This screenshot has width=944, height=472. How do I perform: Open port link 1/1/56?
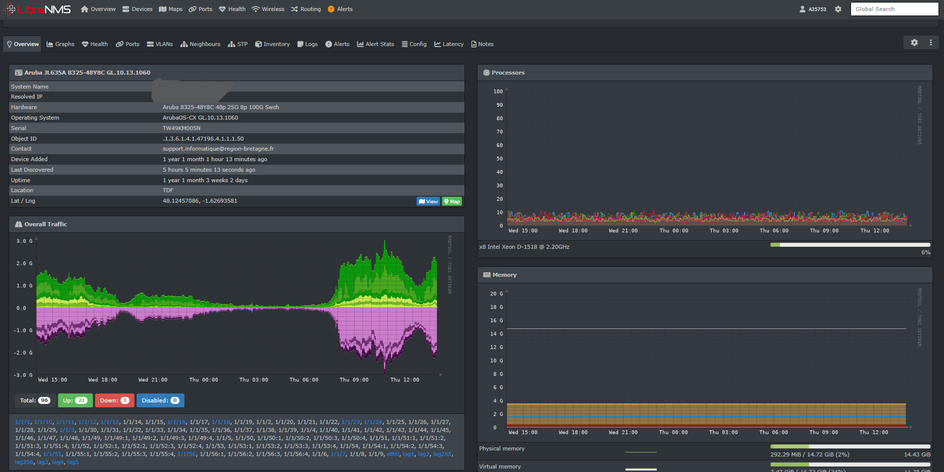(187, 454)
